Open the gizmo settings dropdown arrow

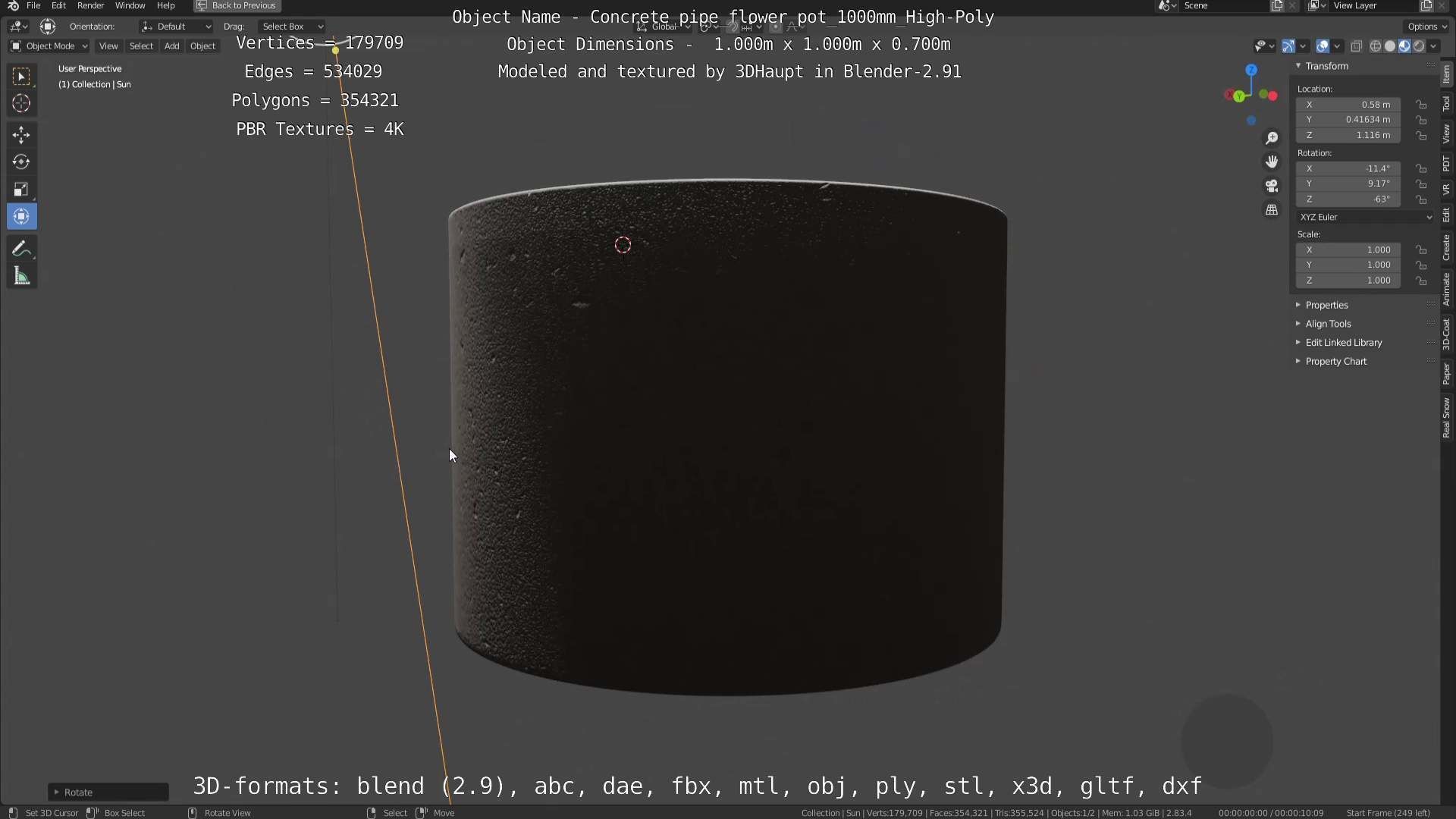point(1303,46)
